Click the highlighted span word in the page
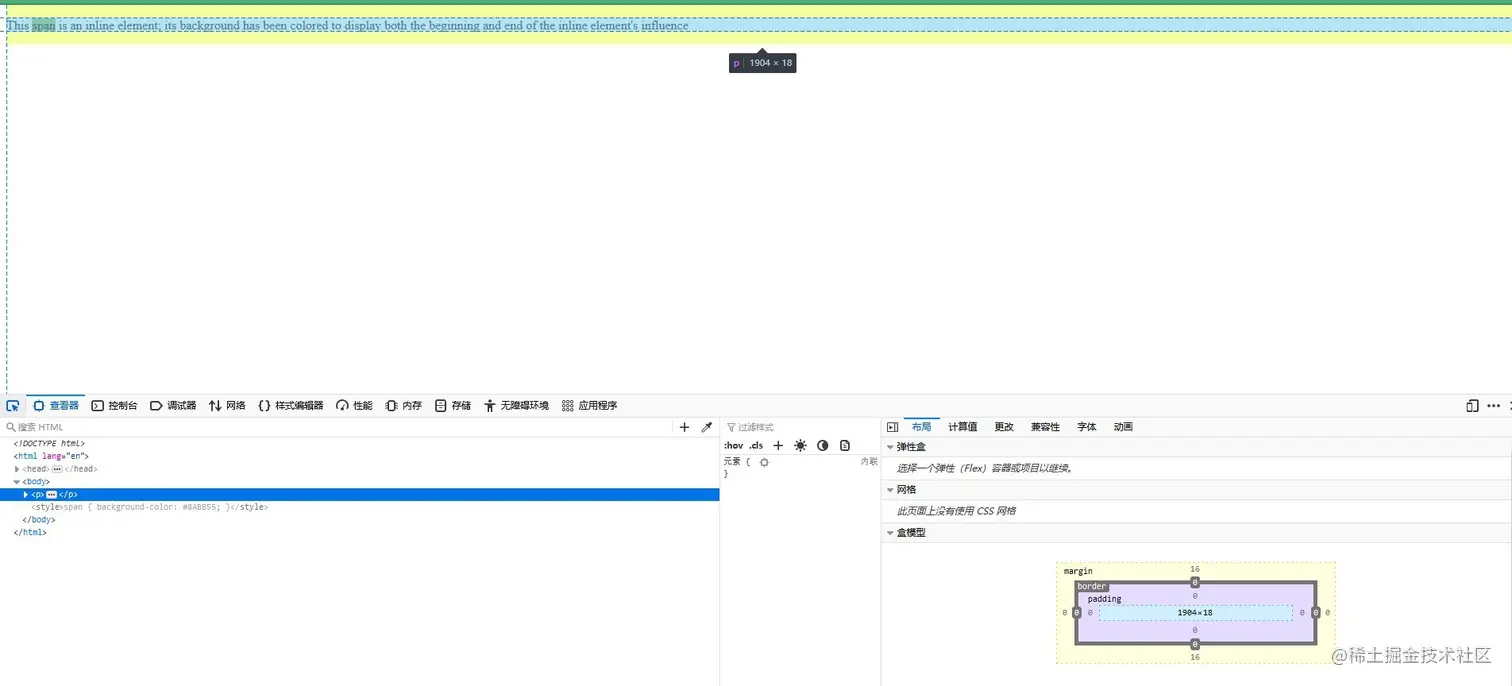 point(44,26)
